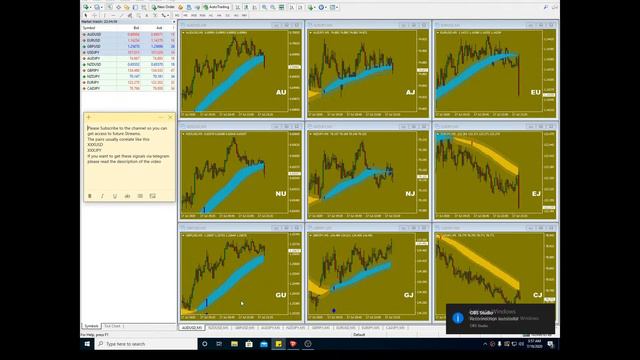
Task: Select the Horizontal Line drawing tool
Action: (113, 15)
